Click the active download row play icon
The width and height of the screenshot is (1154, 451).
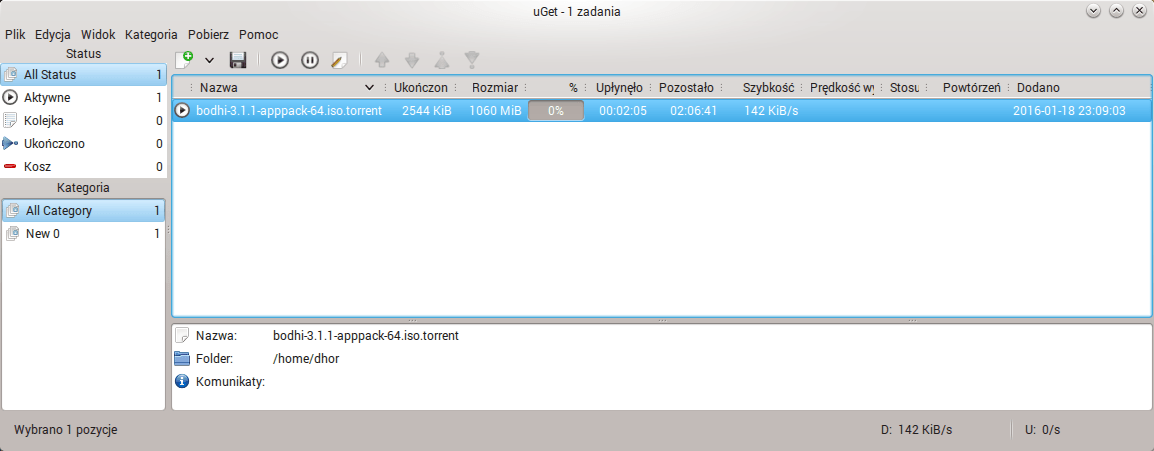pyautogui.click(x=183, y=110)
